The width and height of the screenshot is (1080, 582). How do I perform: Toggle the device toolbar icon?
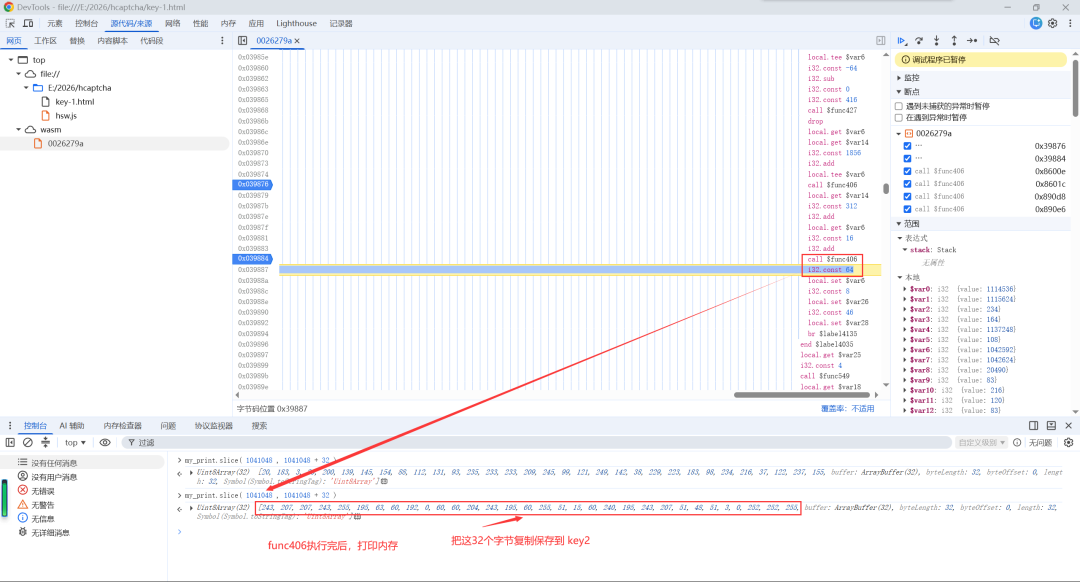28,23
